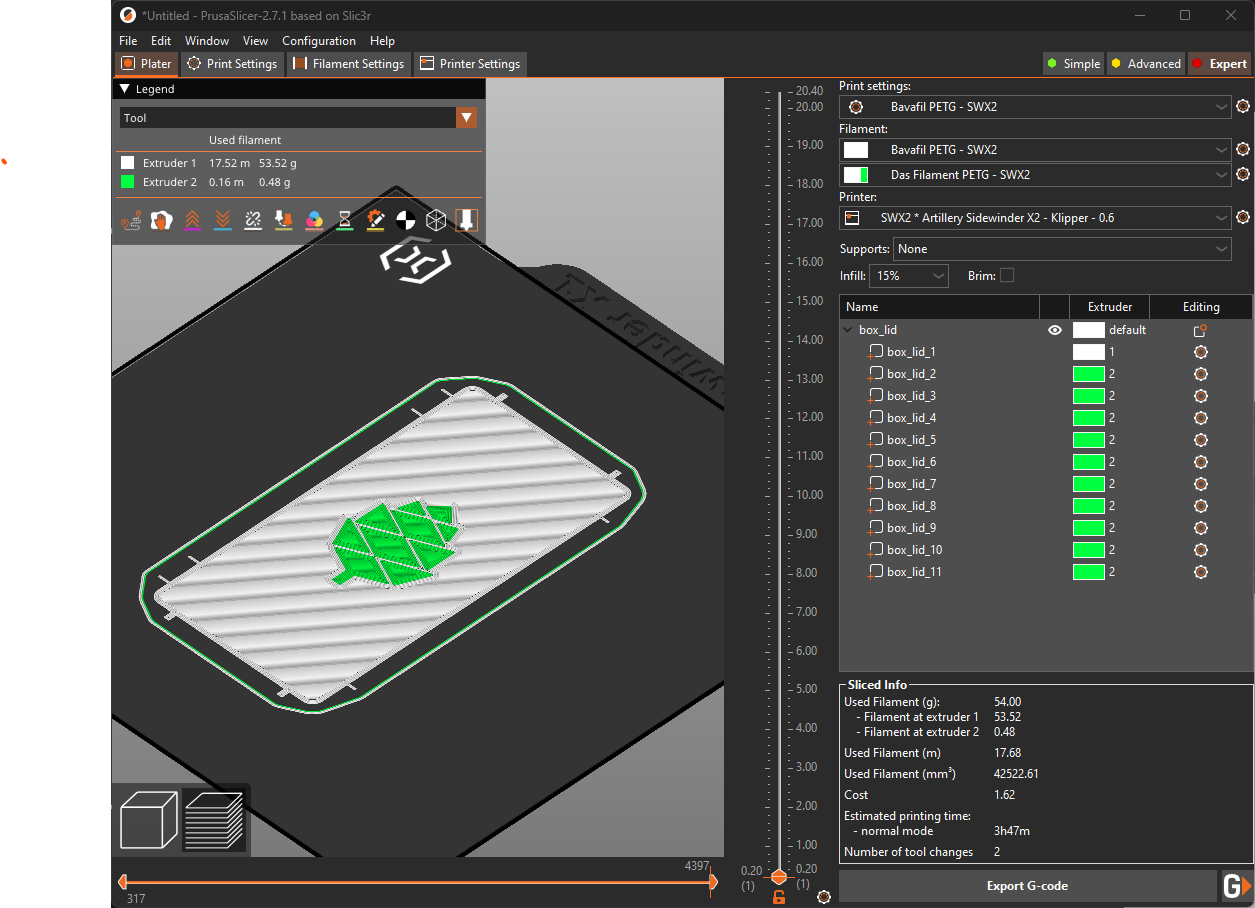Open Printer preset edit cog
The width and height of the screenshot is (1255, 908).
(1243, 217)
